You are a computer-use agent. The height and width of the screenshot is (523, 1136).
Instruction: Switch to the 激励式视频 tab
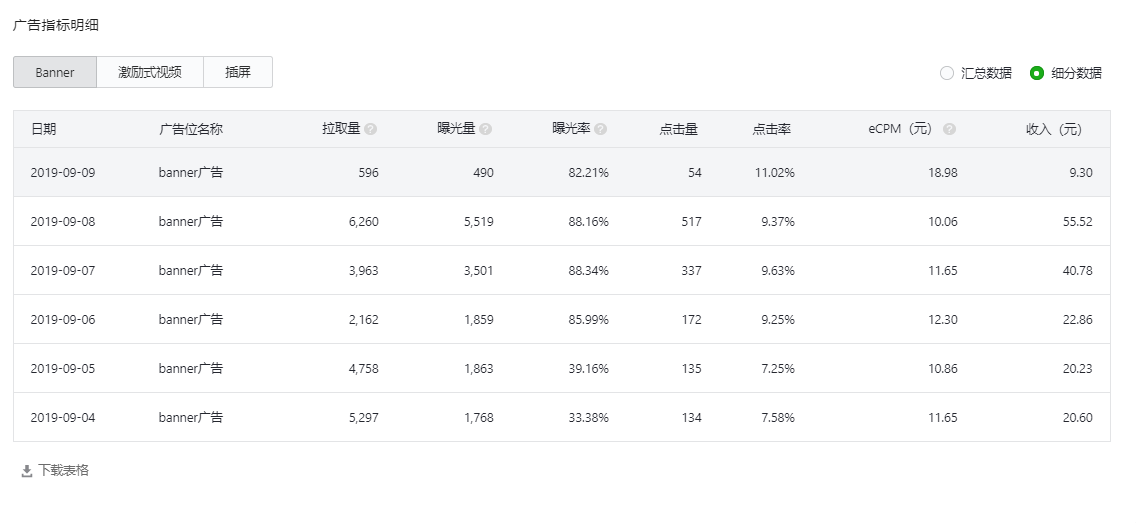[x=150, y=72]
